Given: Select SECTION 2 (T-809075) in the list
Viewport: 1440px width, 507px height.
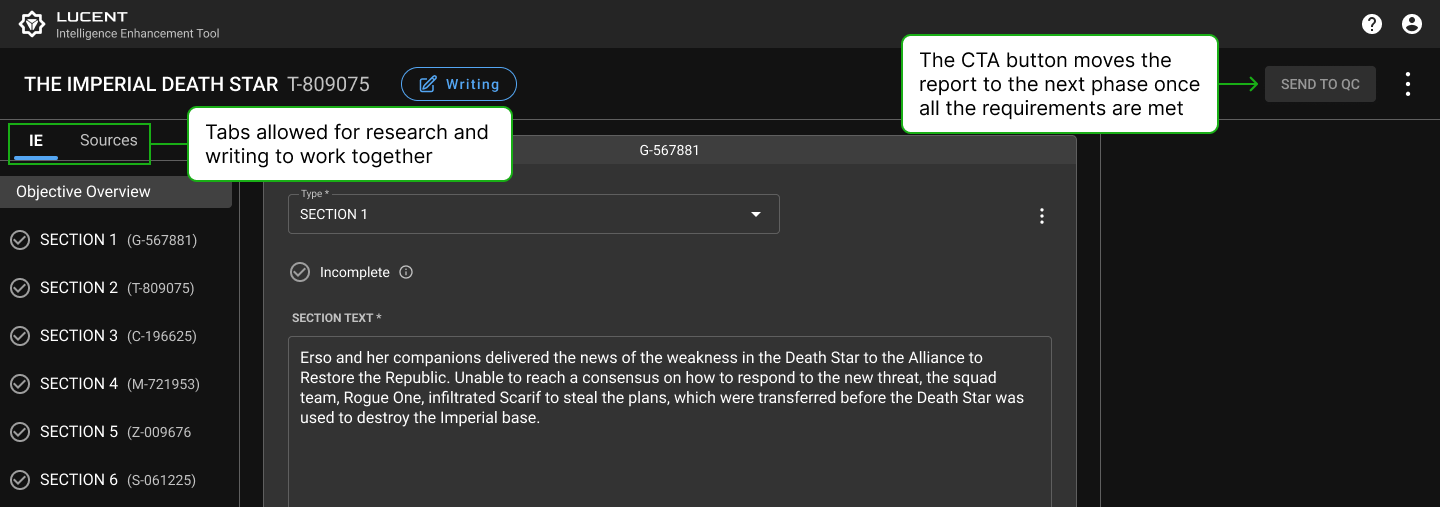Looking at the screenshot, I should tap(119, 288).
